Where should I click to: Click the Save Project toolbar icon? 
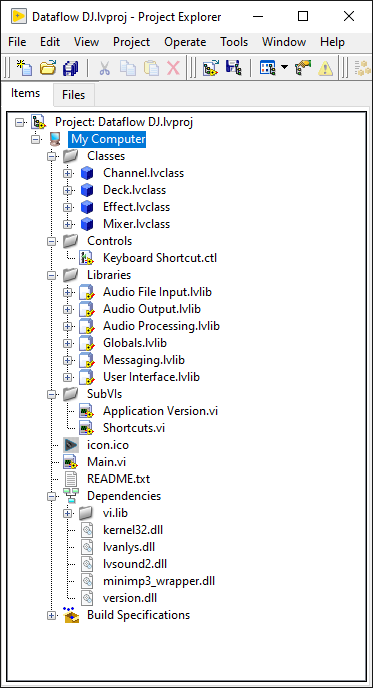point(234,68)
